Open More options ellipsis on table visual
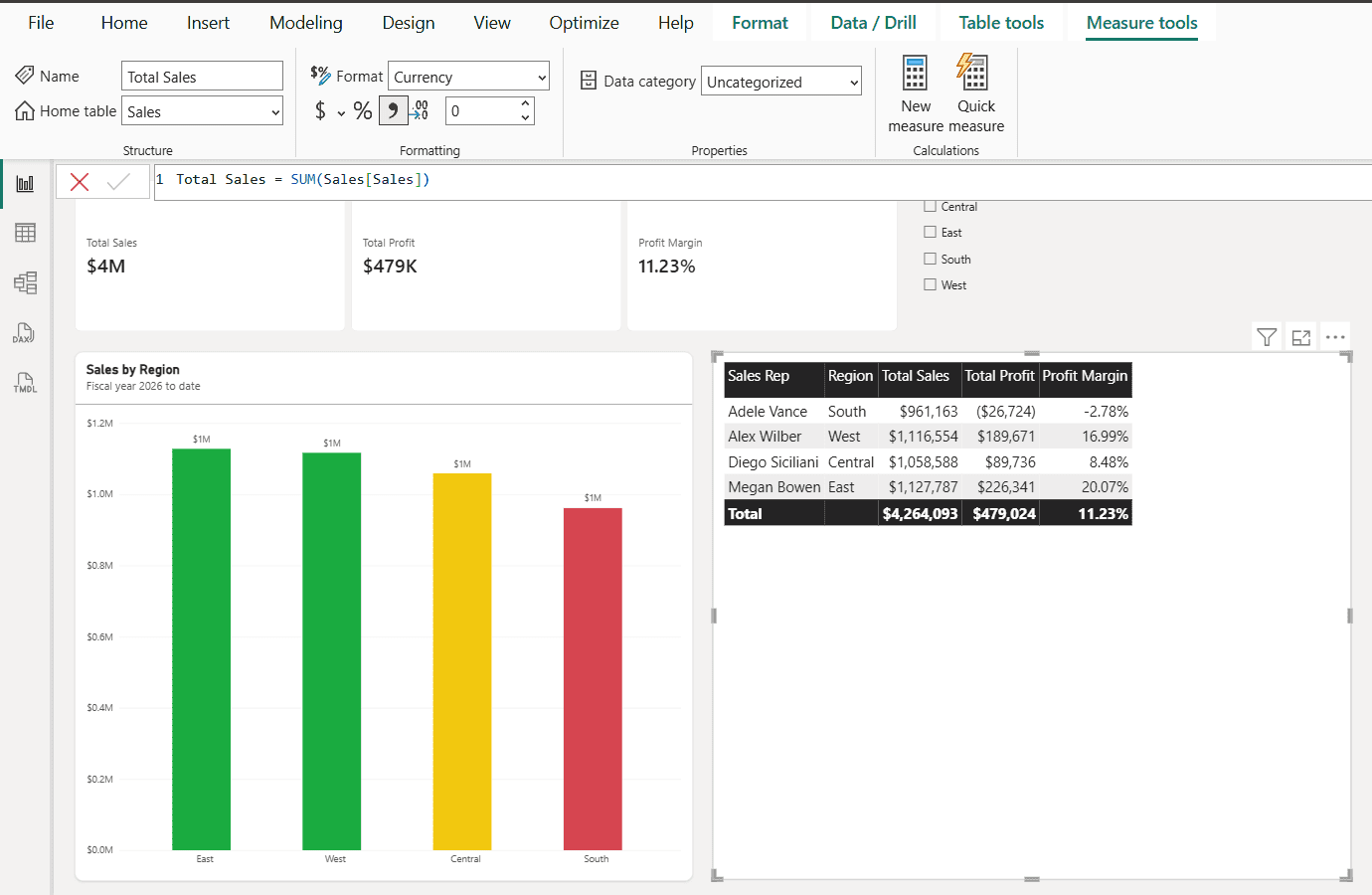 [1335, 337]
